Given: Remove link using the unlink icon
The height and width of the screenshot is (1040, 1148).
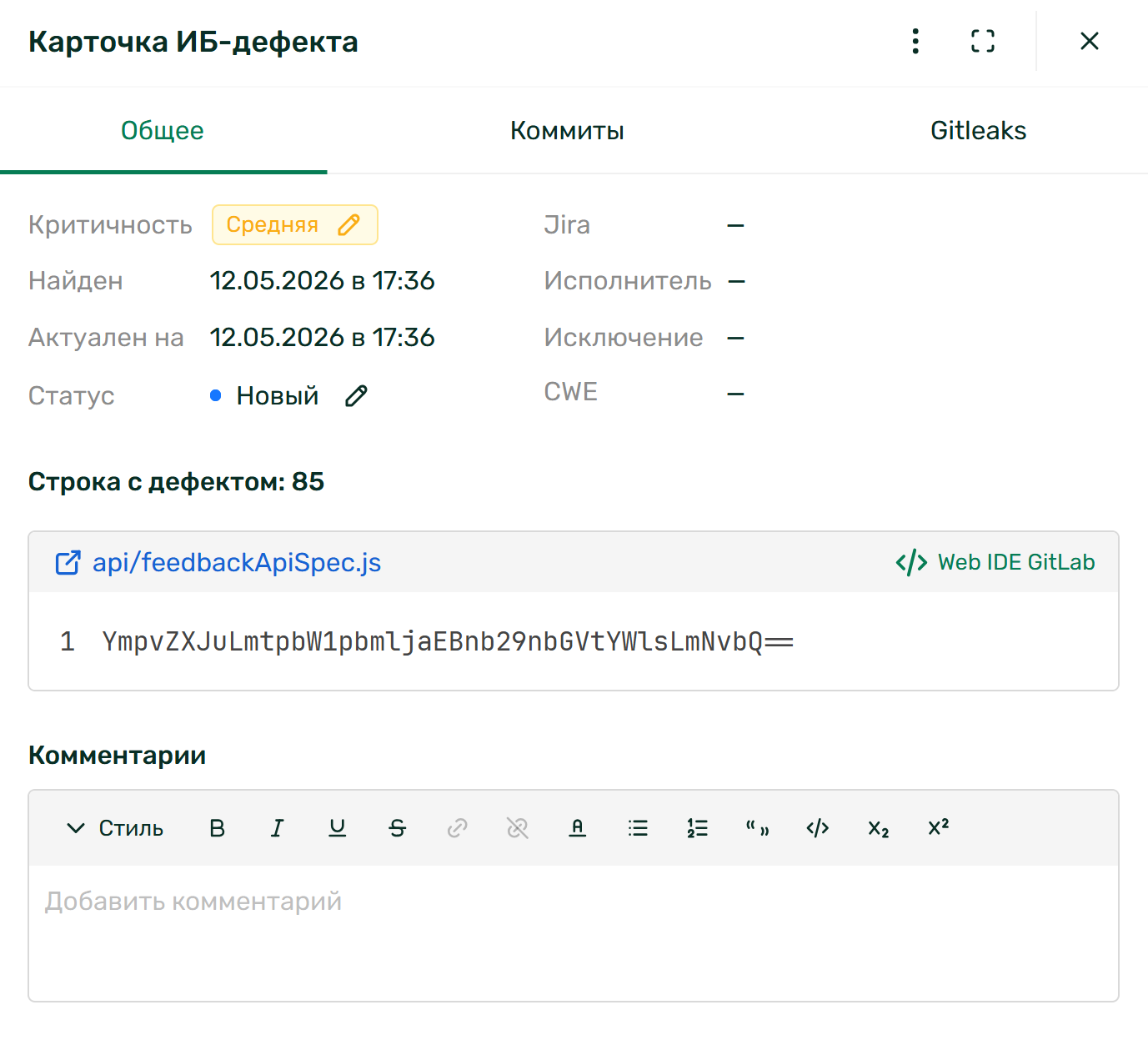Looking at the screenshot, I should (518, 828).
